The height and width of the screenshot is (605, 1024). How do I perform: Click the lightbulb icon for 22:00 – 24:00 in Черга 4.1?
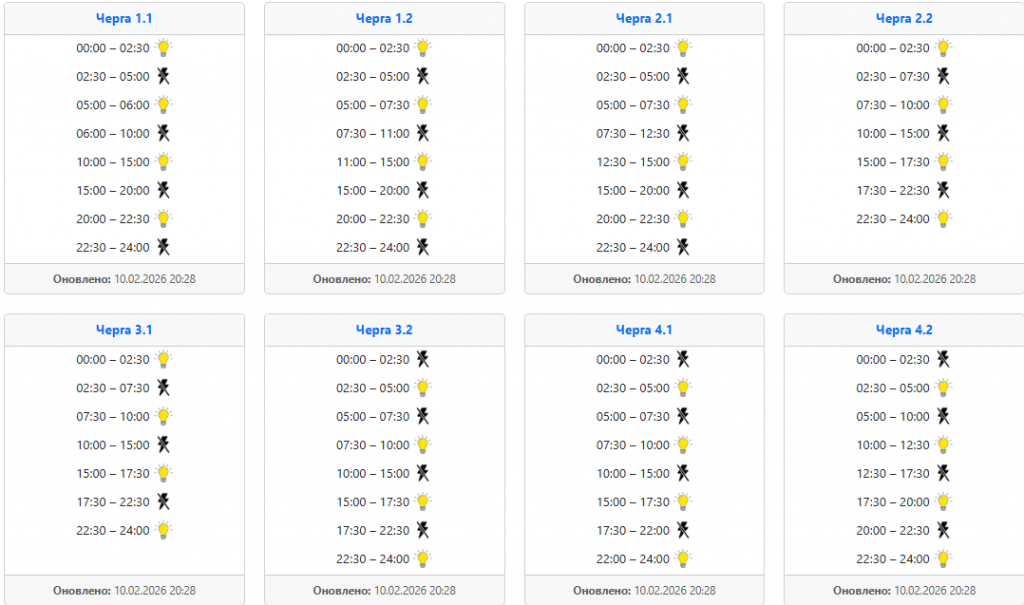click(683, 558)
